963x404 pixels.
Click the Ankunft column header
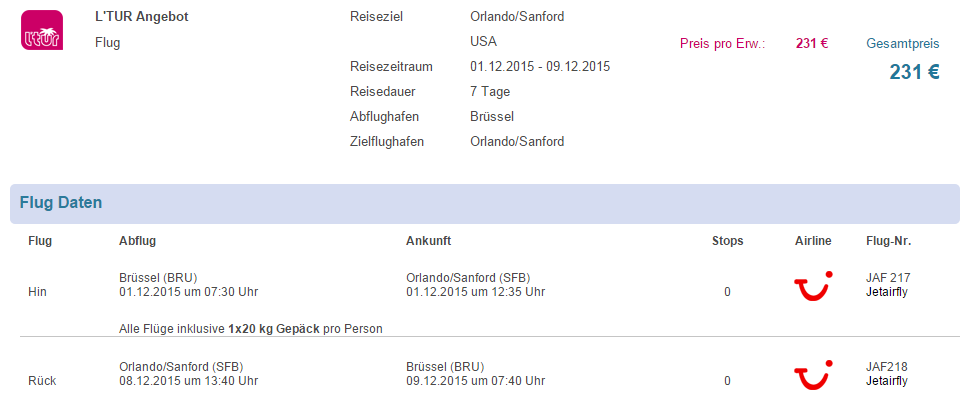pos(429,241)
